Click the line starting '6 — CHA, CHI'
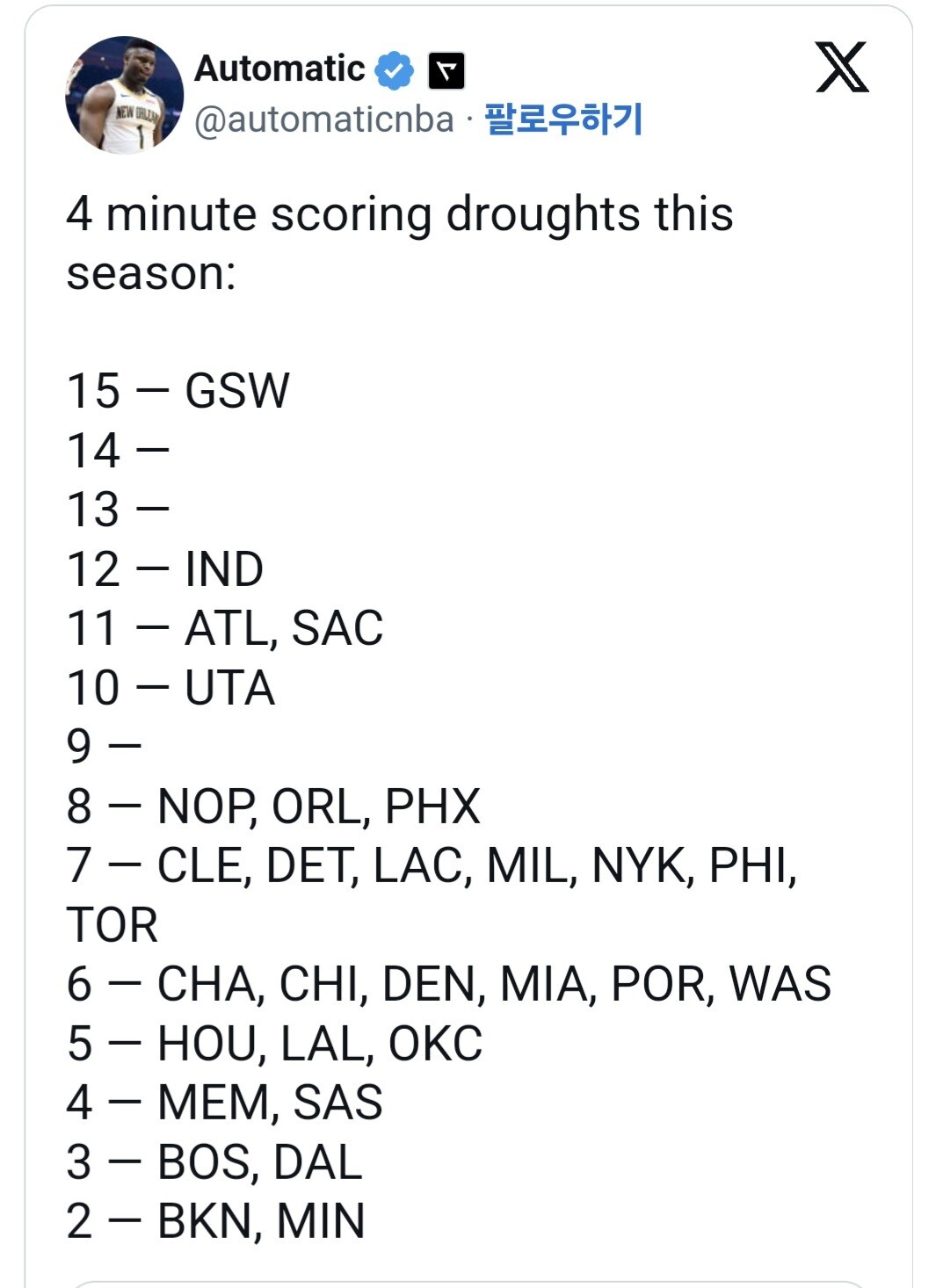 (449, 984)
